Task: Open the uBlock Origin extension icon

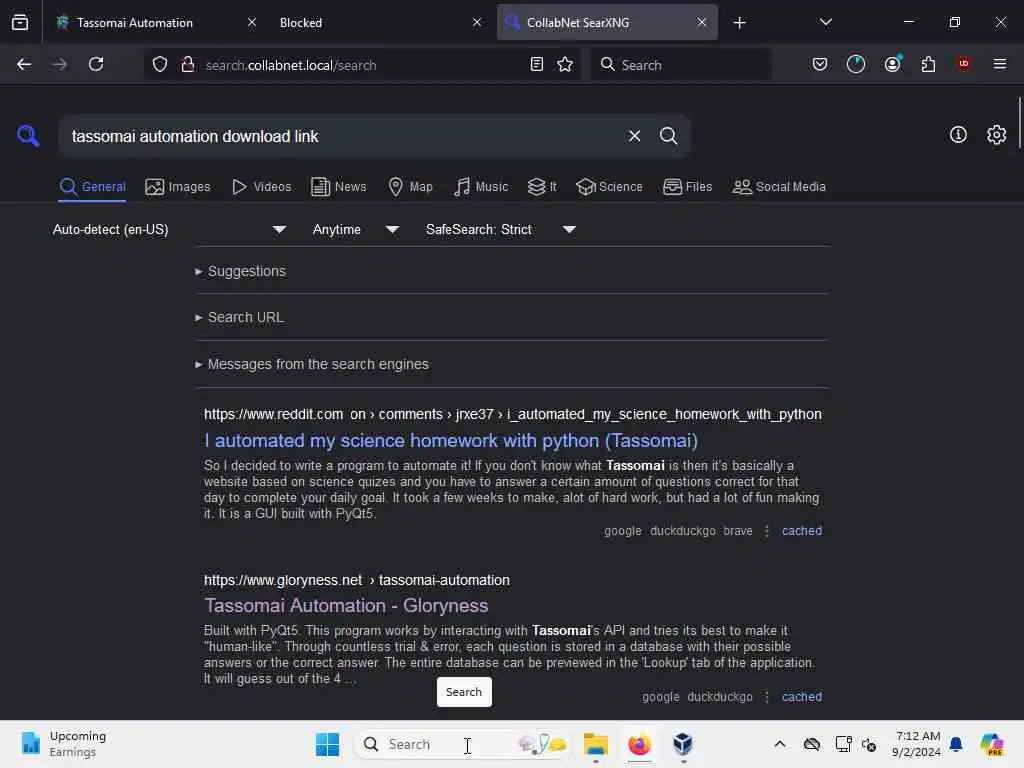Action: click(x=963, y=64)
